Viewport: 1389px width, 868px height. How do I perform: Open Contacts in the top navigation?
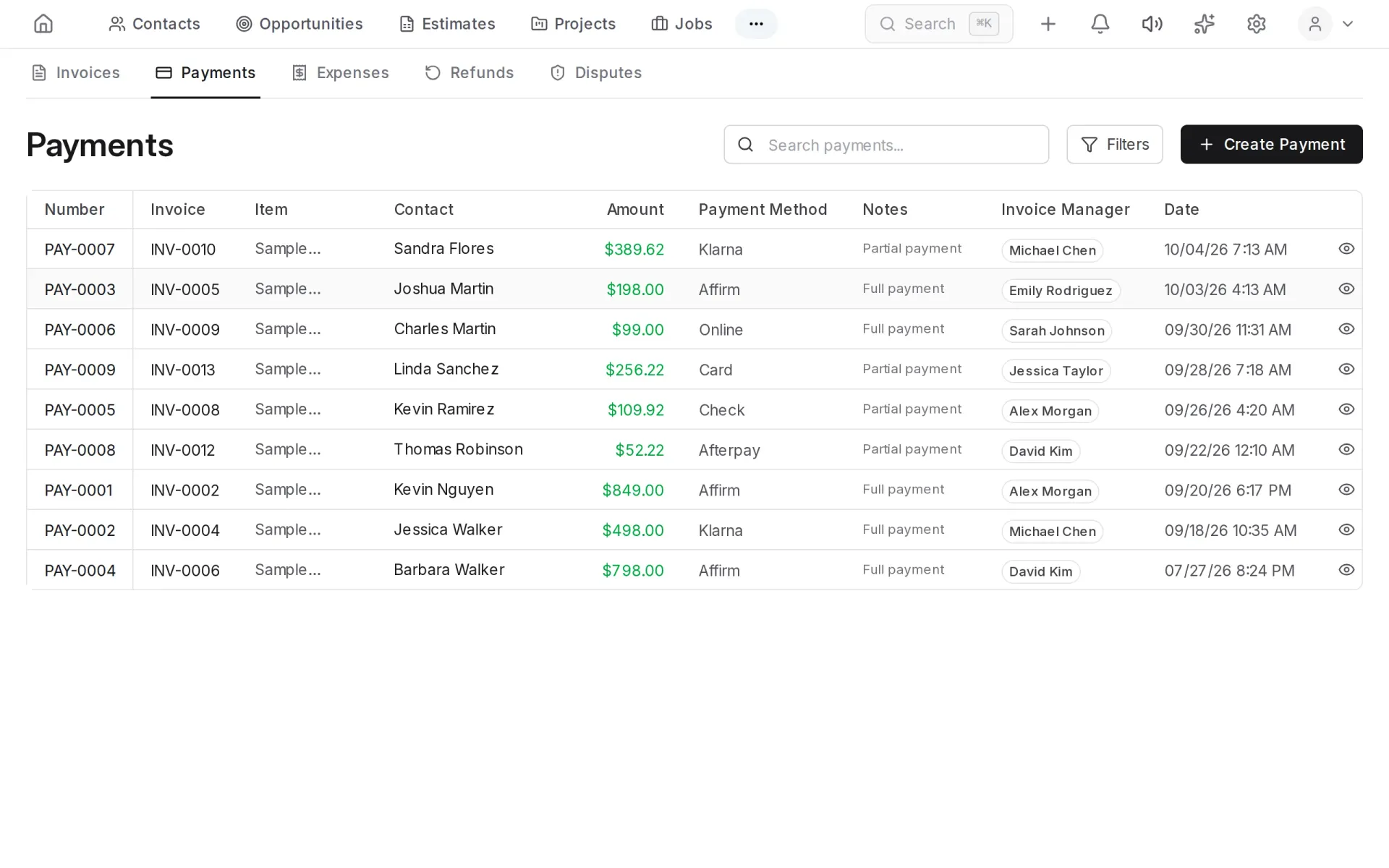click(154, 24)
